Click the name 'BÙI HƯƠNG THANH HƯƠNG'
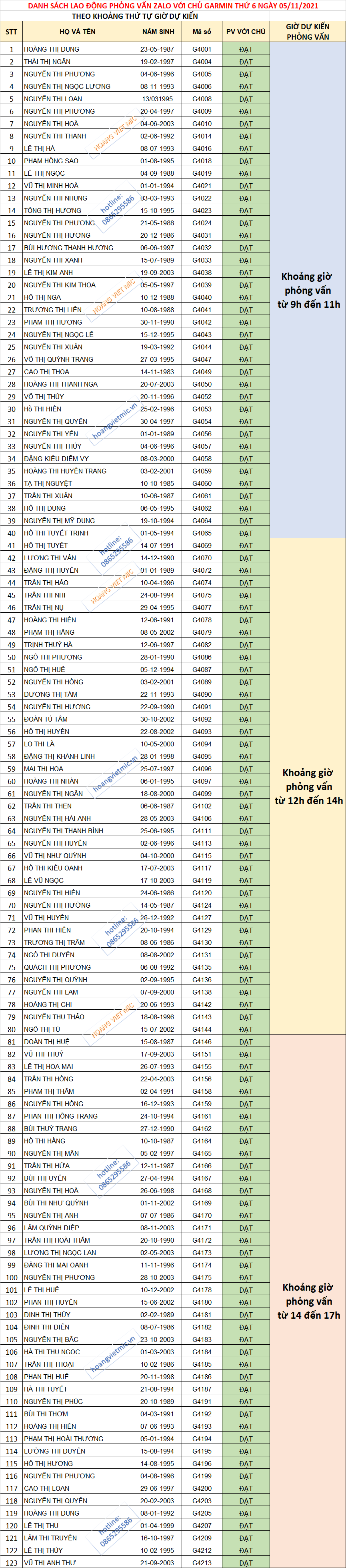 pyautogui.click(x=69, y=248)
